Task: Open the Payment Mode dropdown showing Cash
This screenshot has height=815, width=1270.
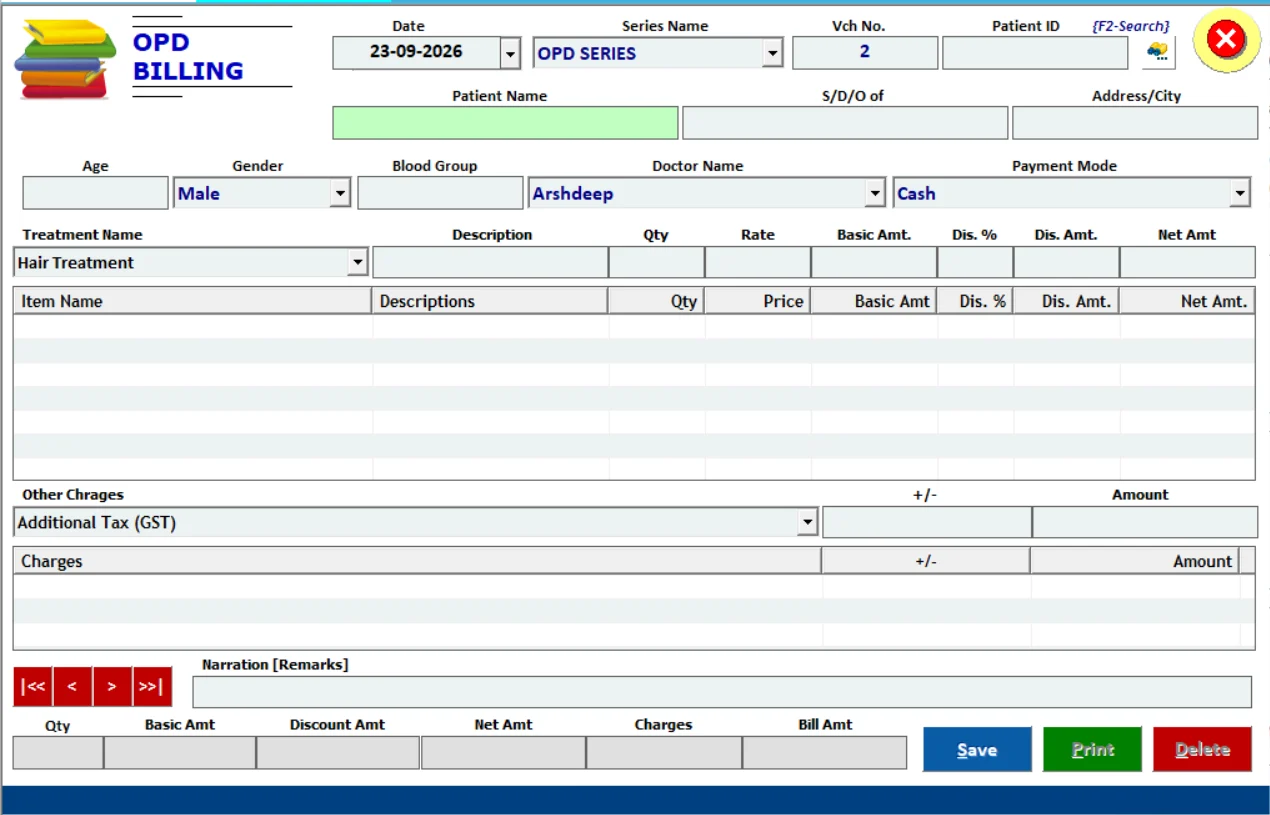Action: click(1240, 193)
